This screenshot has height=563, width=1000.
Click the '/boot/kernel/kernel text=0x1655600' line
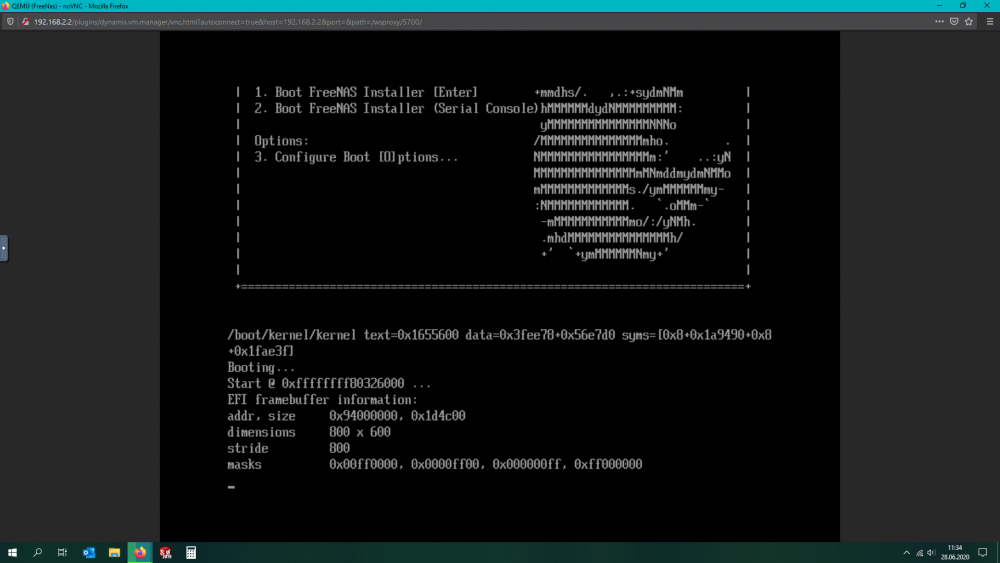[x=499, y=335]
